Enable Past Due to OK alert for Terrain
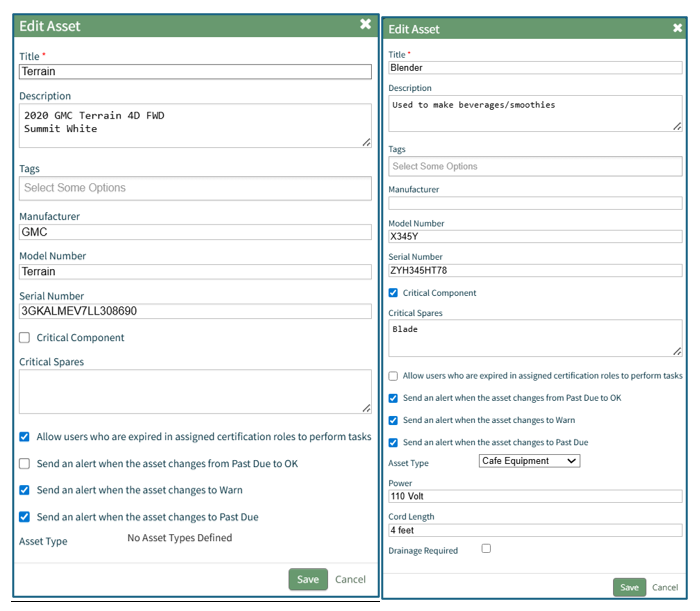The height and width of the screenshot is (611, 700). pyautogui.click(x=25, y=464)
